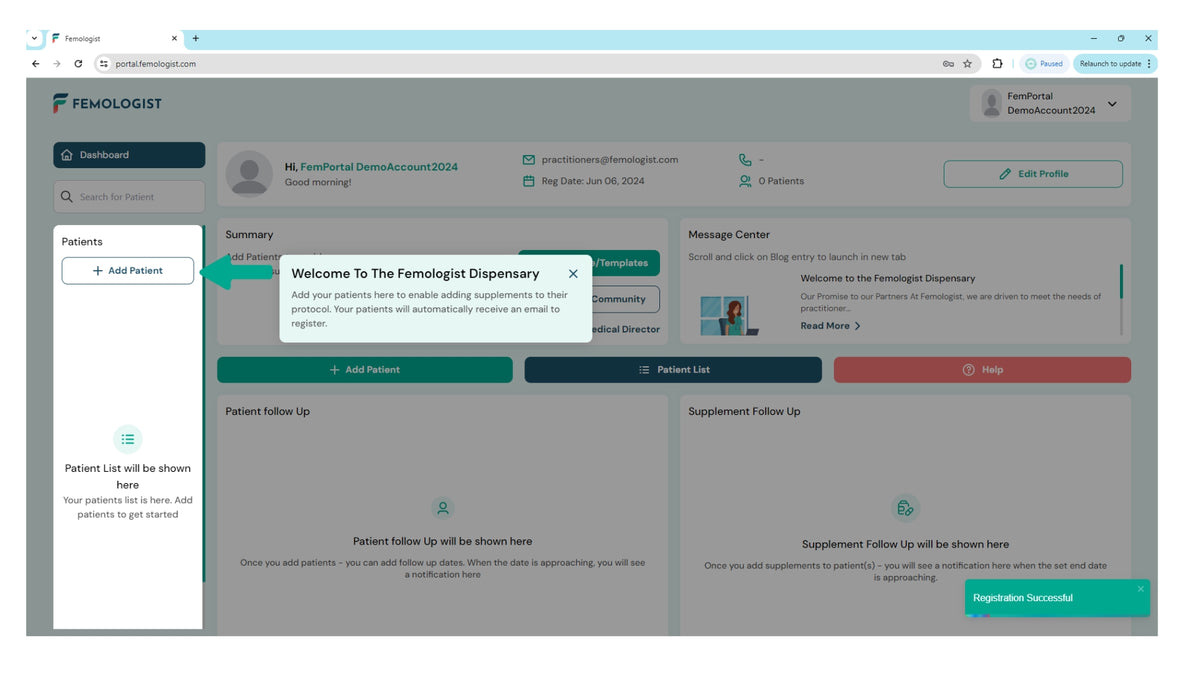Click the profile avatar picture
Image resolution: width=1200 pixels, height=675 pixels.
click(249, 174)
